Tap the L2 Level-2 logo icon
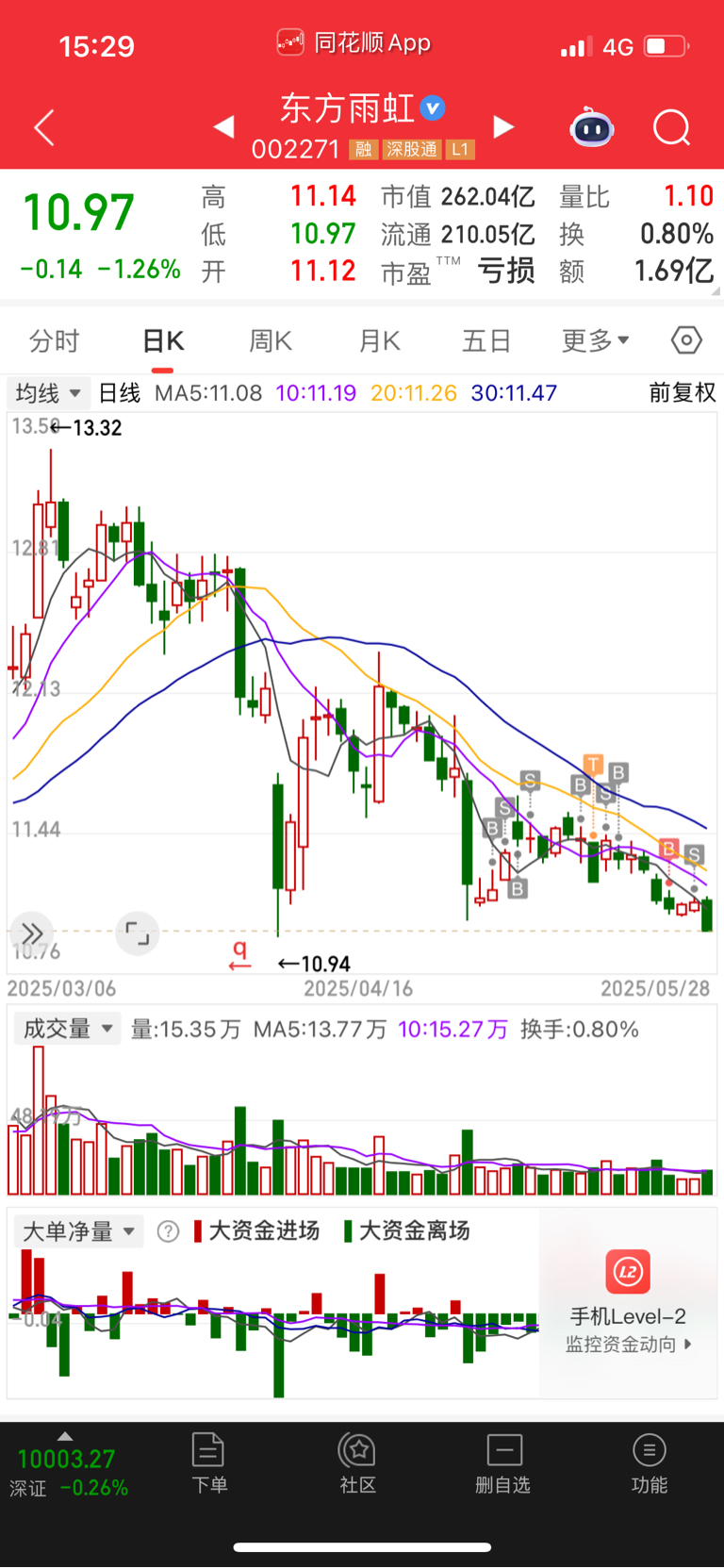The image size is (724, 1568). [628, 1272]
